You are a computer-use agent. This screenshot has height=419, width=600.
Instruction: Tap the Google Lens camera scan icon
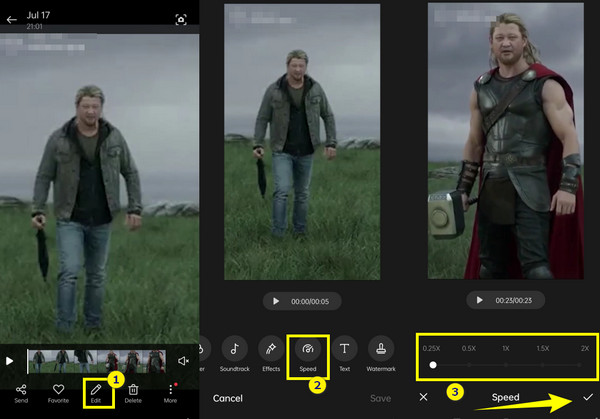point(181,20)
